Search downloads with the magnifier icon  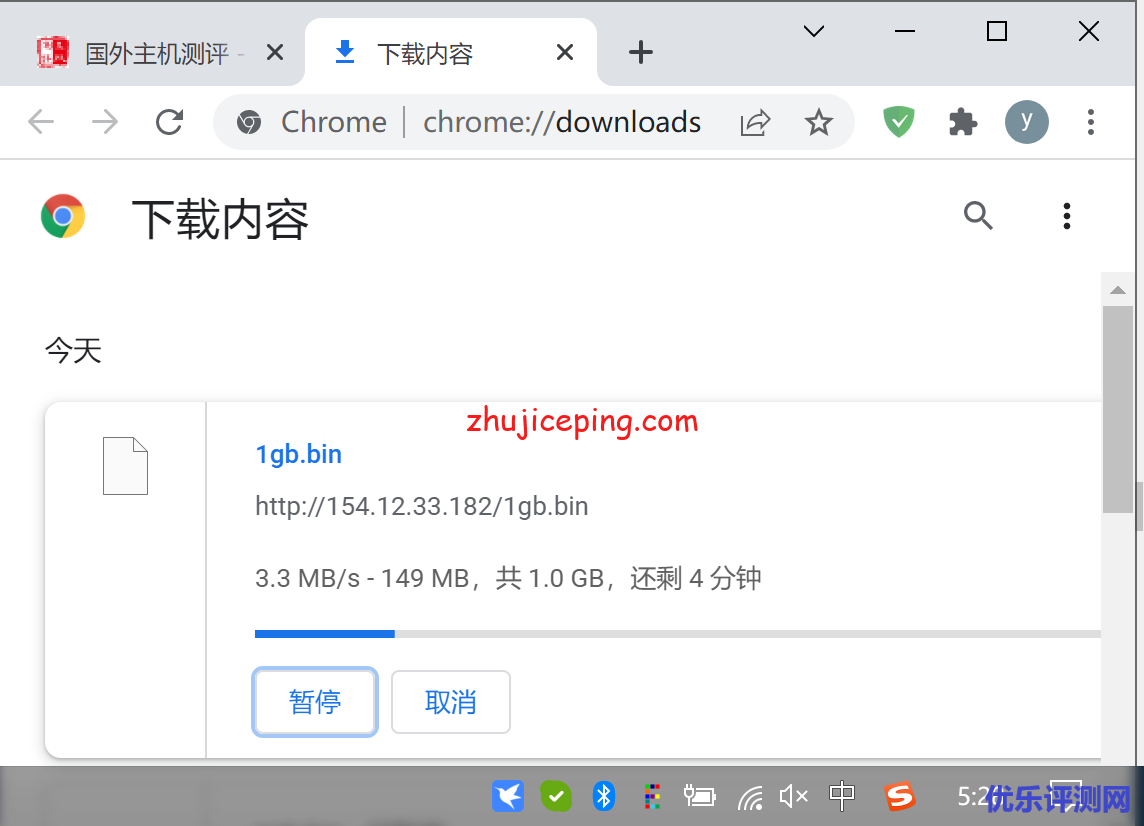978,216
